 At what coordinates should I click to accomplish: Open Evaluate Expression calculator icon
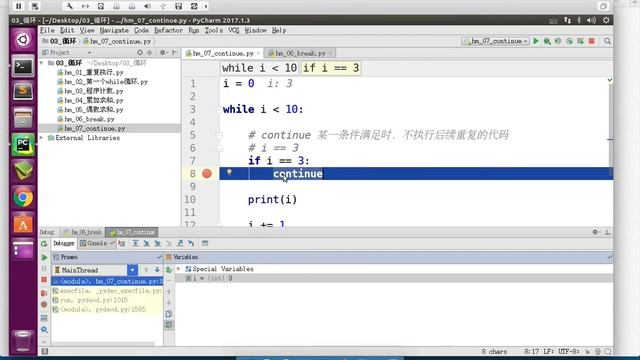click(205, 243)
